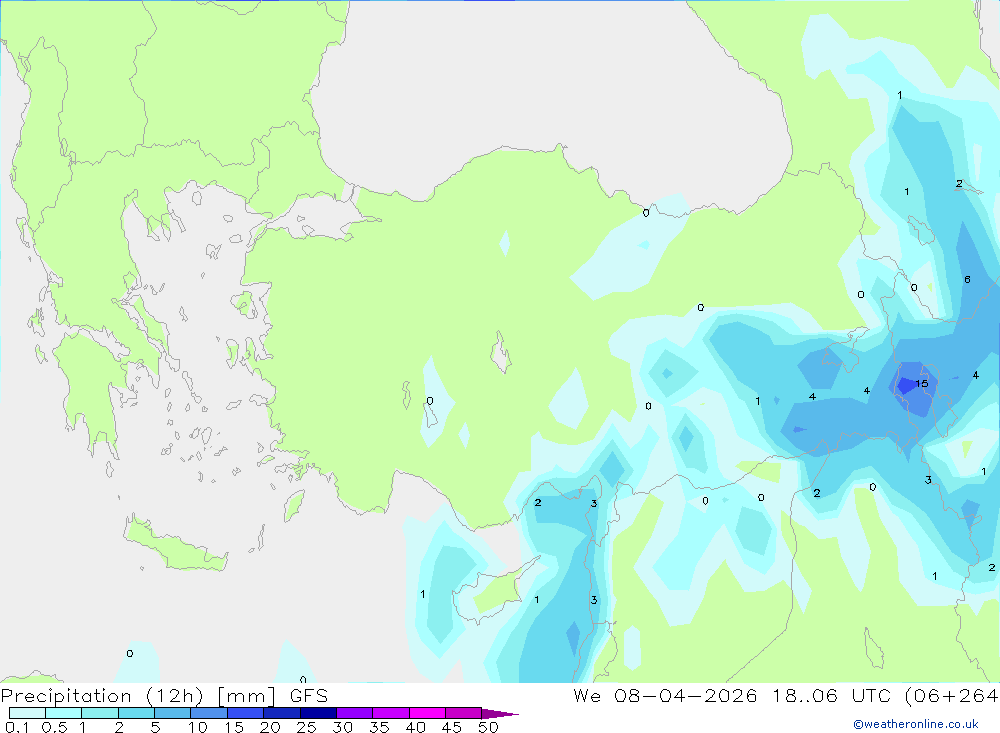Screen dimensions: 1000x733
Task: Select the 35–40 mm legend color swatch
Action: click(x=390, y=713)
